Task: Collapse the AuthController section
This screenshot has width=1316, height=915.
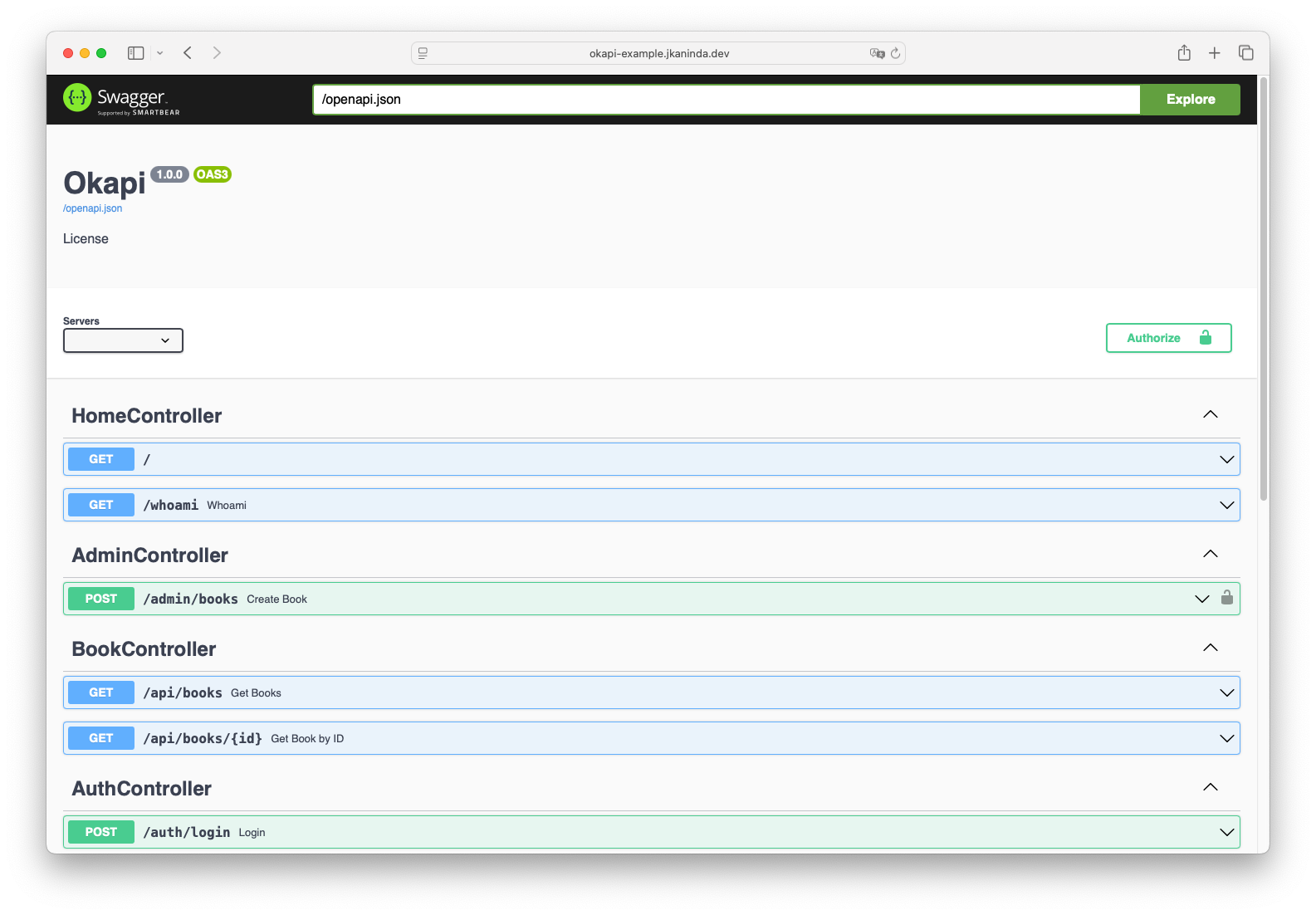Action: pos(1211,787)
